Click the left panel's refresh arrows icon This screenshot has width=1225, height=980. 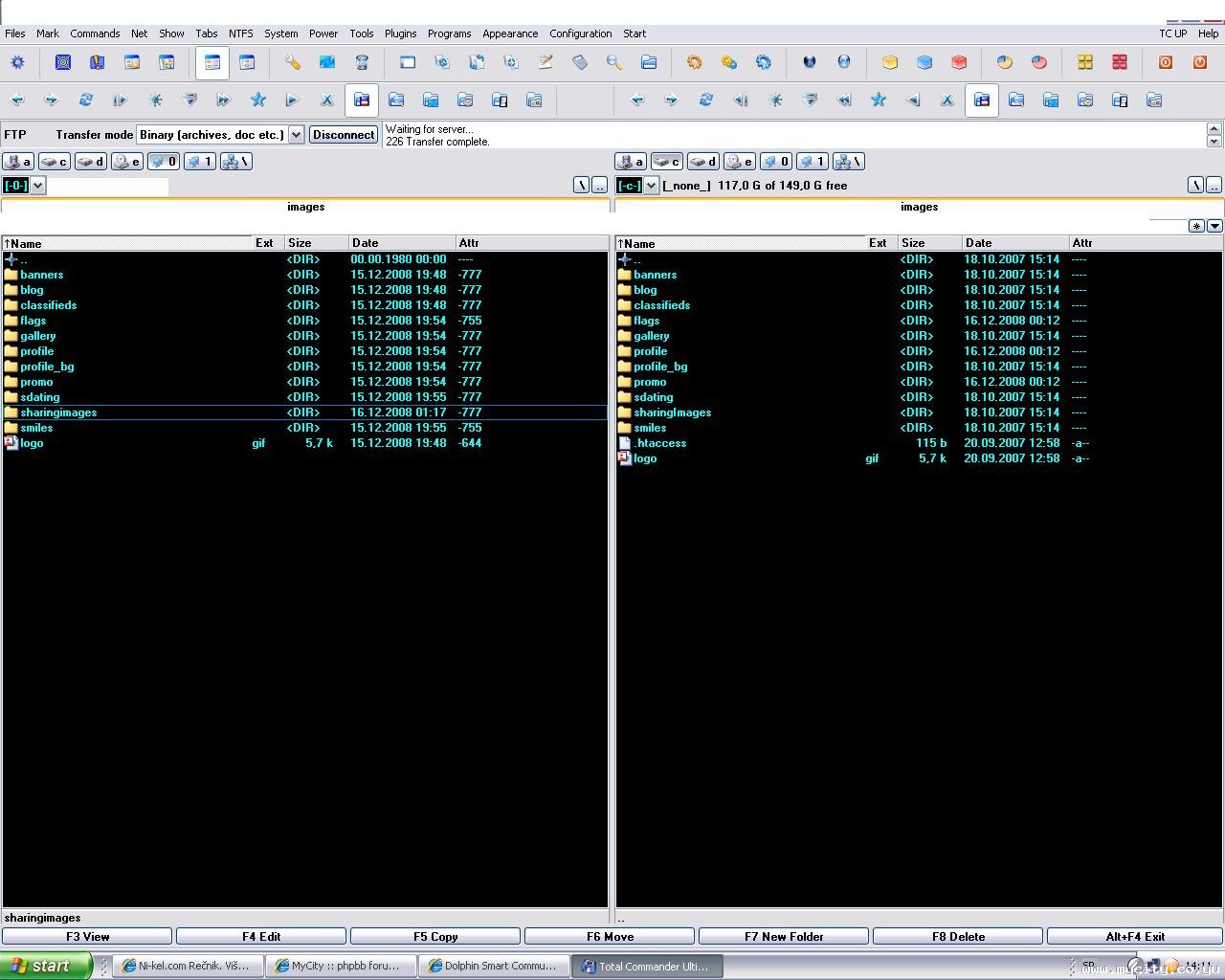click(x=86, y=100)
